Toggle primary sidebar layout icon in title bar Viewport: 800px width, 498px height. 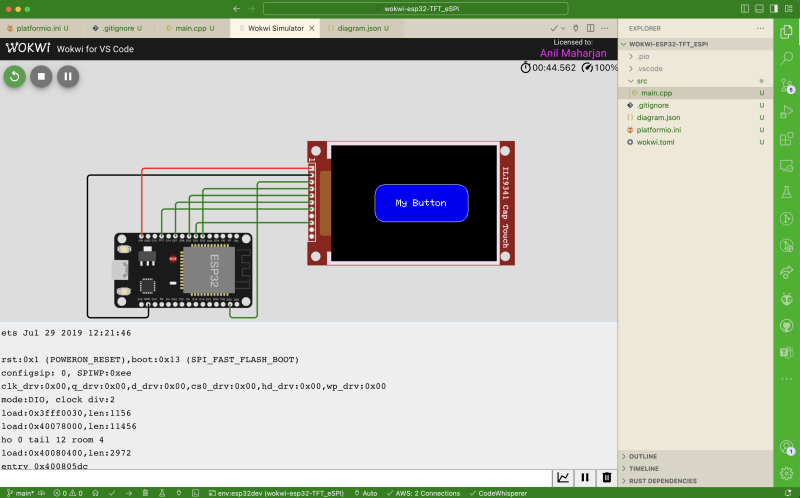pos(745,9)
